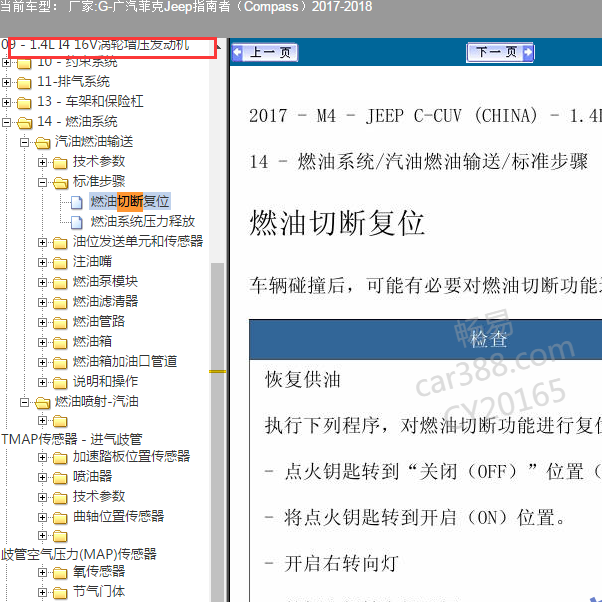The image size is (602, 602).
Task: Click the 13 - 车架和保险杠 folder icon
Action: coord(24,103)
